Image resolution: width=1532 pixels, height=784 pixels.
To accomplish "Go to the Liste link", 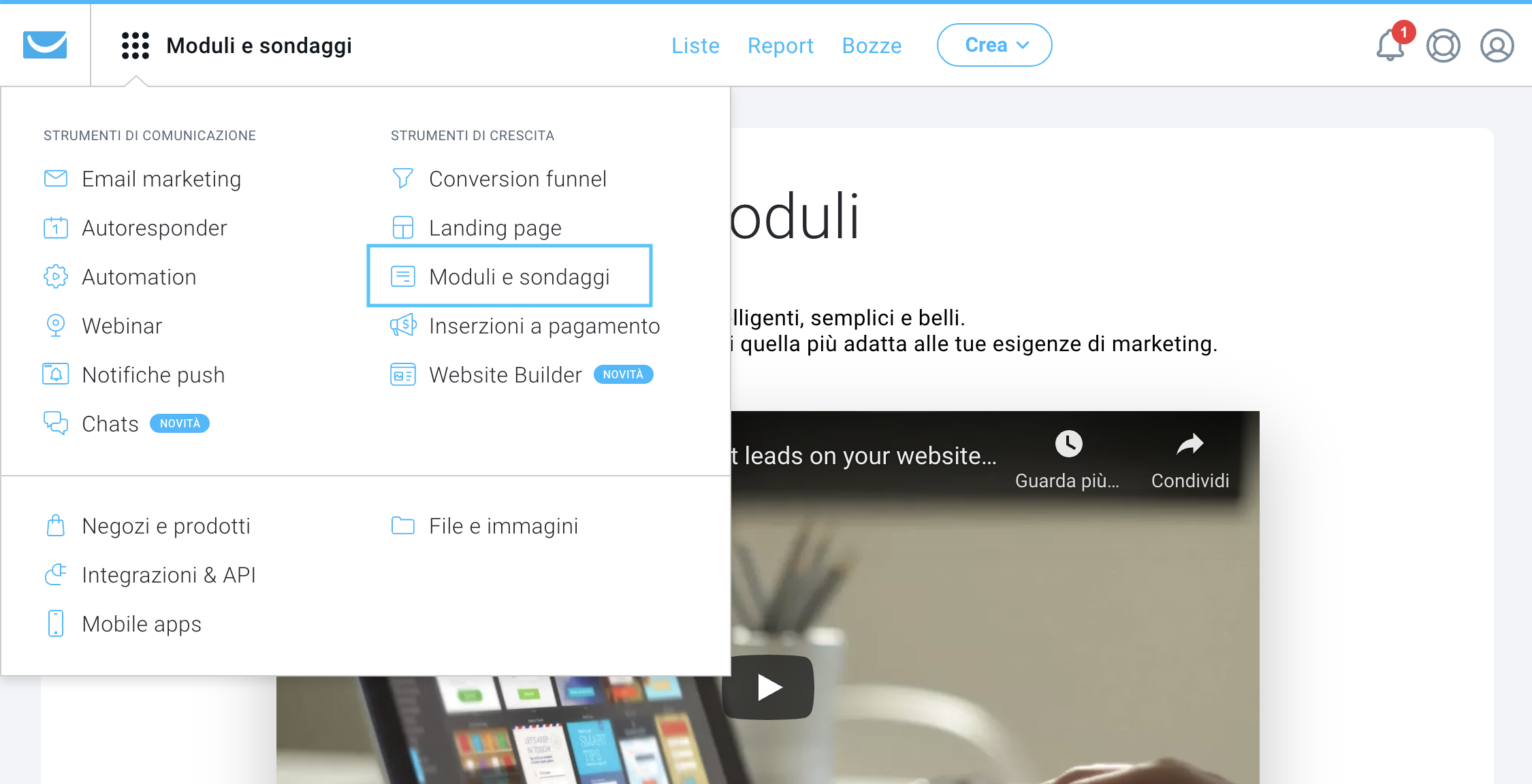I will [x=695, y=46].
